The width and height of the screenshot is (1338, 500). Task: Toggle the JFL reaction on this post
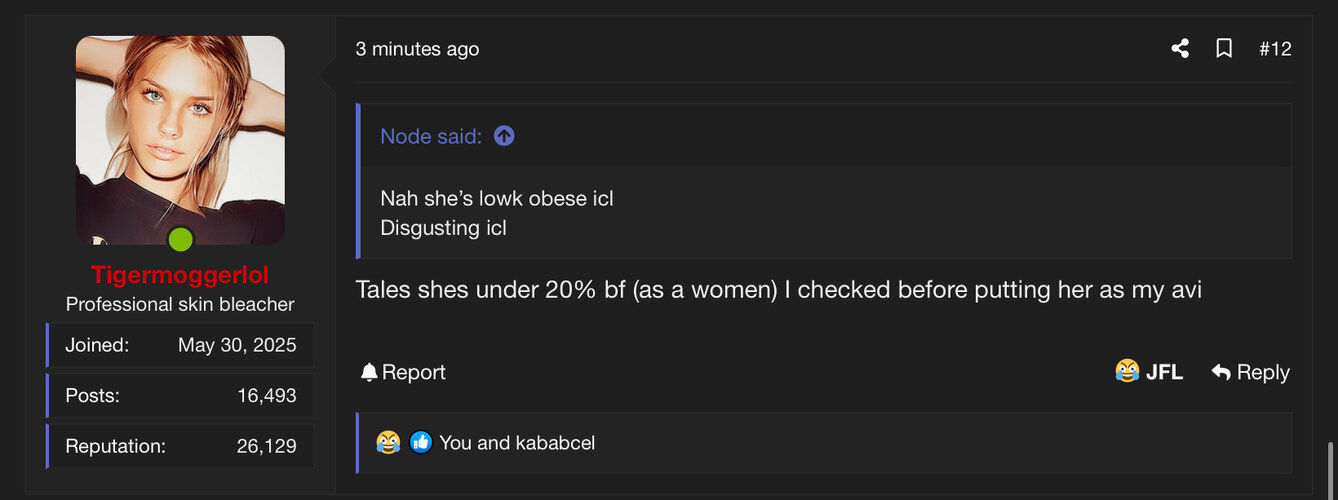(1149, 372)
